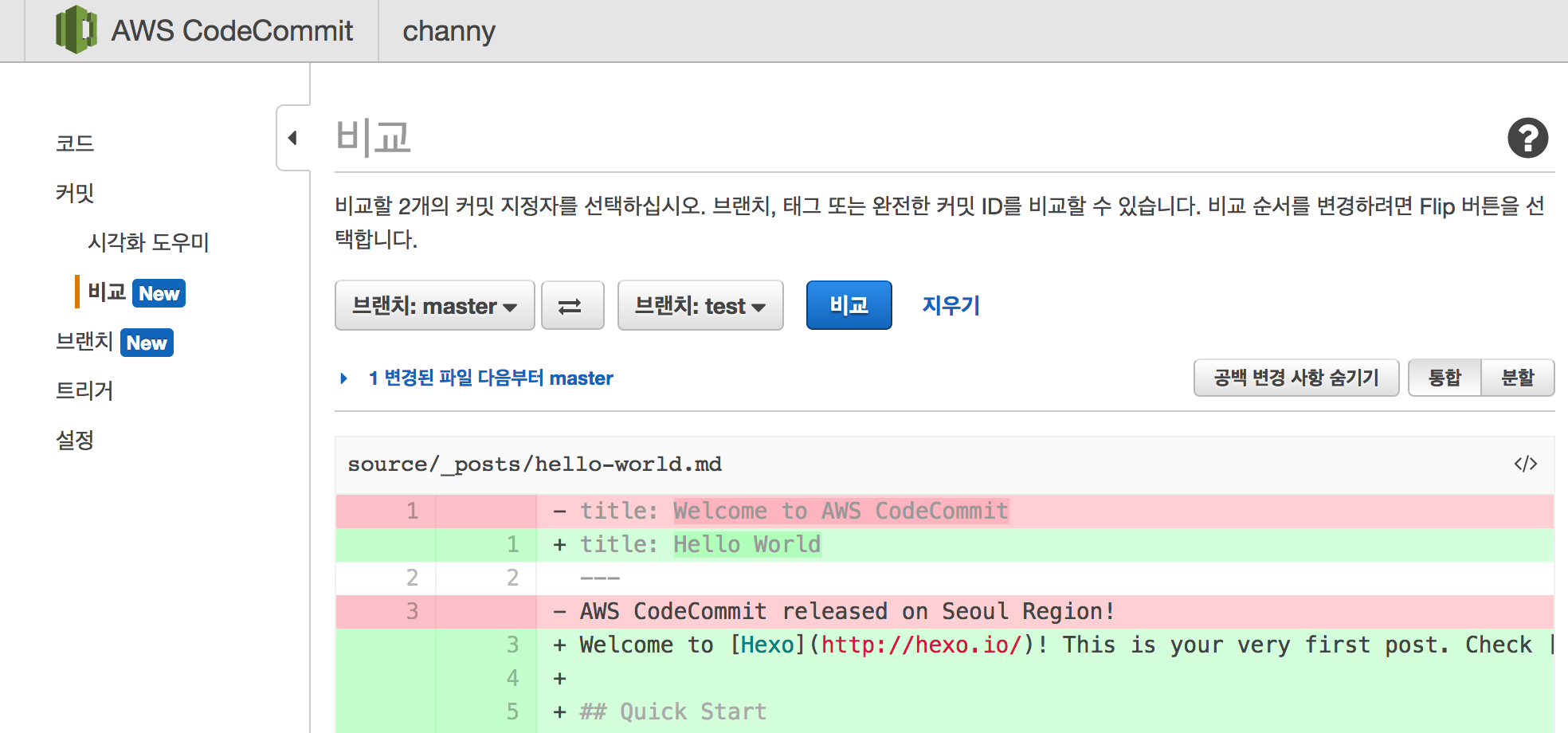Image resolution: width=1568 pixels, height=733 pixels.
Task: Switch to 통합 unified diff view
Action: [x=1445, y=378]
